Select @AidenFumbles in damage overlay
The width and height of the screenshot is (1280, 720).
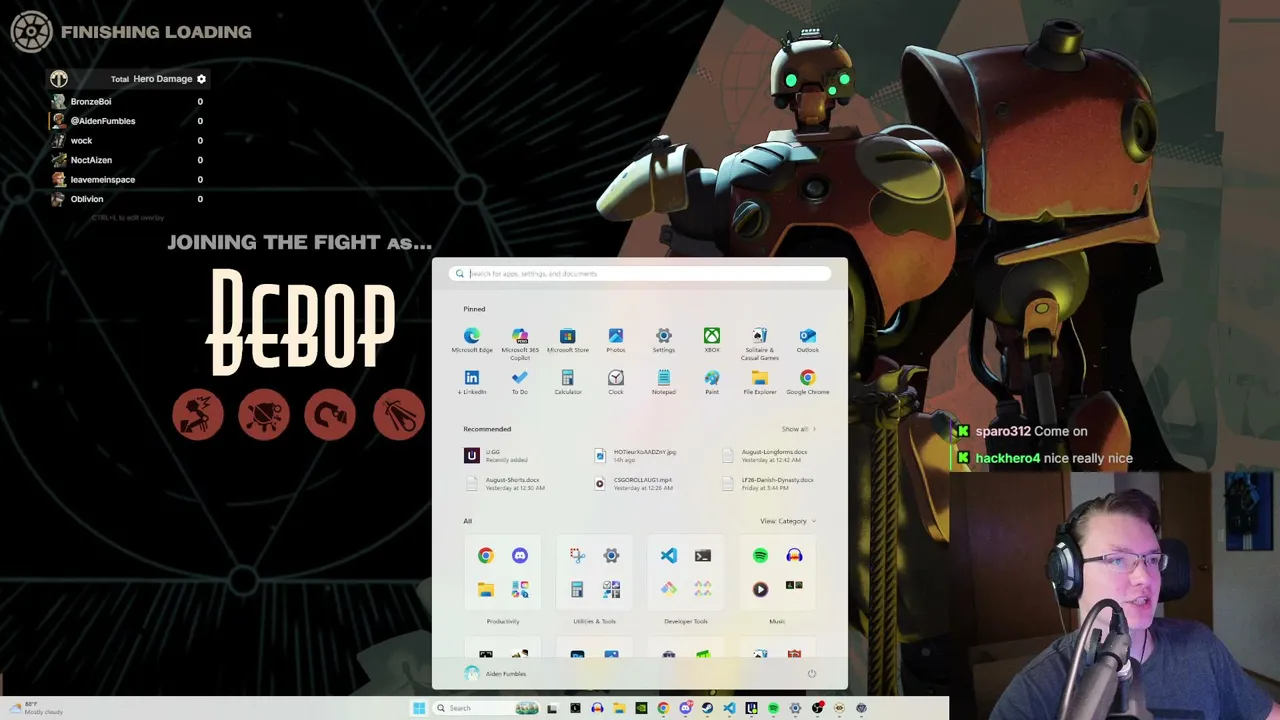pyautogui.click(x=128, y=121)
